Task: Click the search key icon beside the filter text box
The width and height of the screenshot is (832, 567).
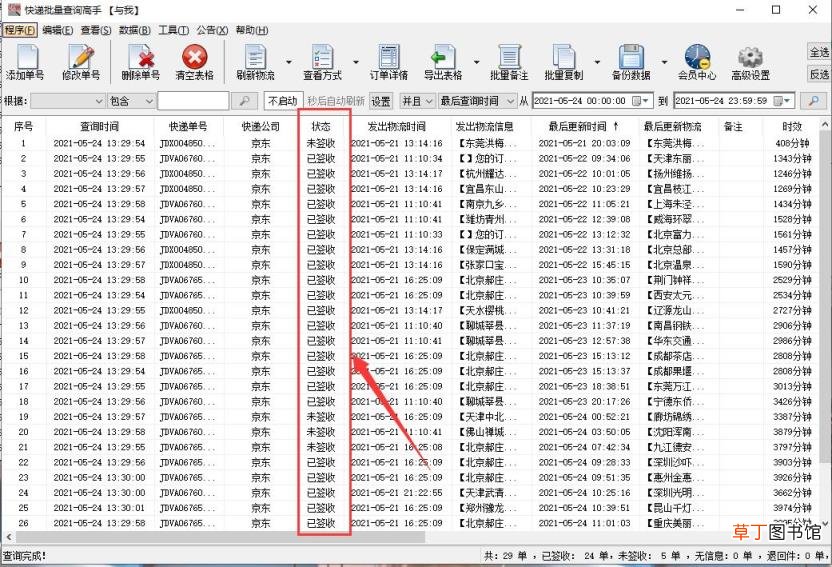Action: click(245, 101)
